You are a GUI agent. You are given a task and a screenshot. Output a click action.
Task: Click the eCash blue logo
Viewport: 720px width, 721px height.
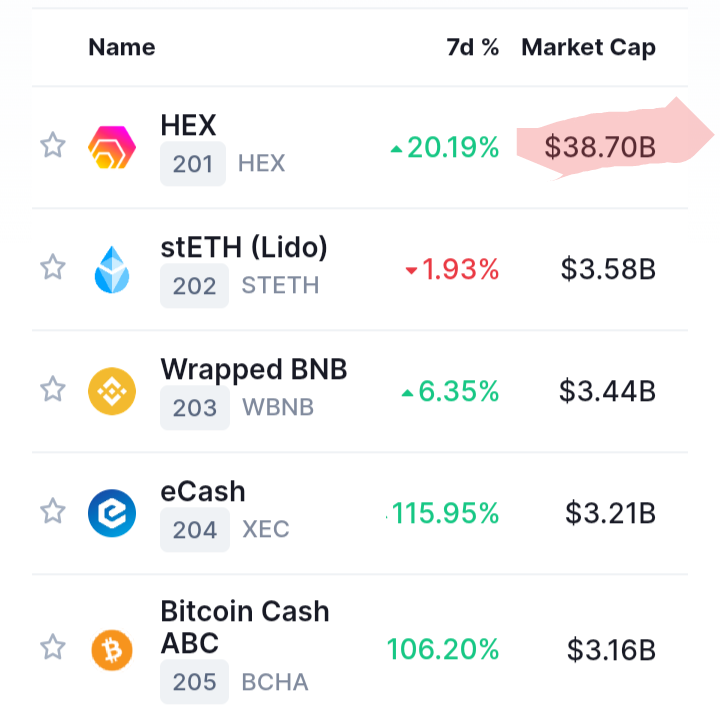(x=112, y=513)
